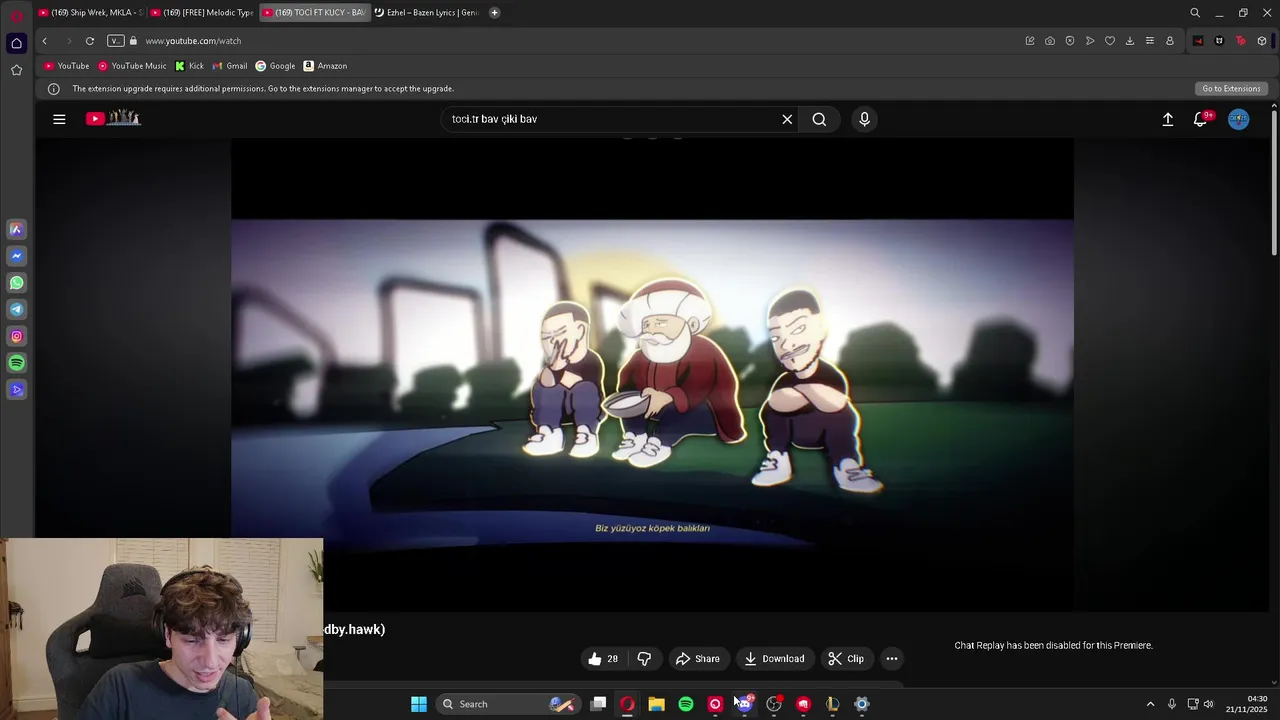Viewport: 1280px width, 720px height.
Task: Clear the YouTube search box text
Action: (787, 119)
